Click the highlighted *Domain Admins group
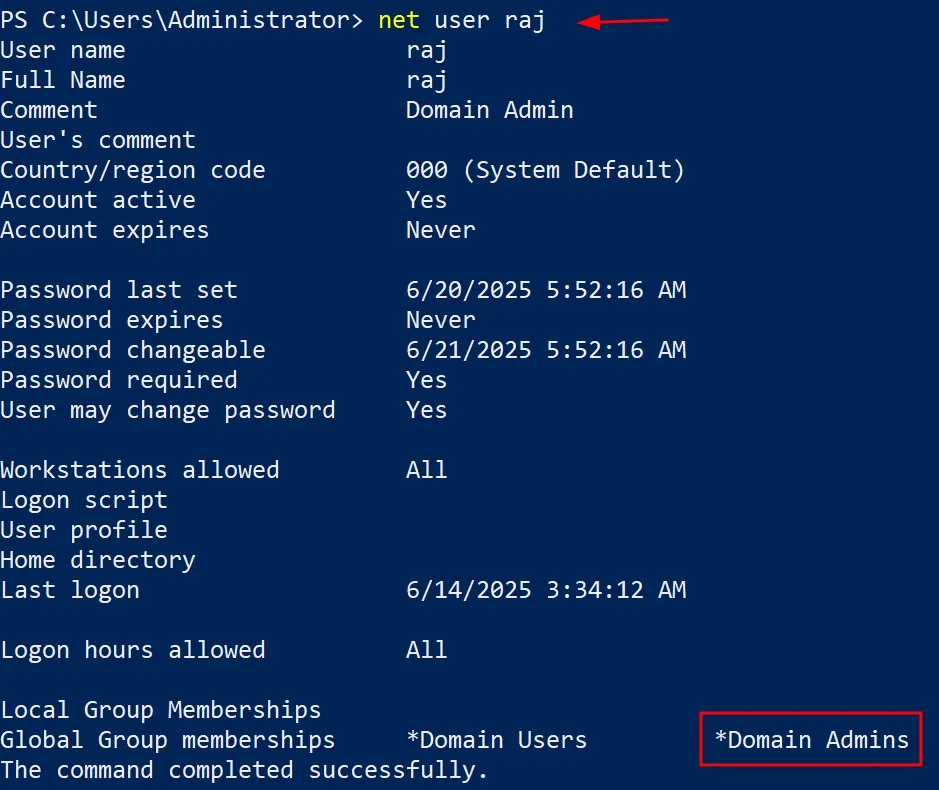The height and width of the screenshot is (790, 939). click(x=811, y=740)
